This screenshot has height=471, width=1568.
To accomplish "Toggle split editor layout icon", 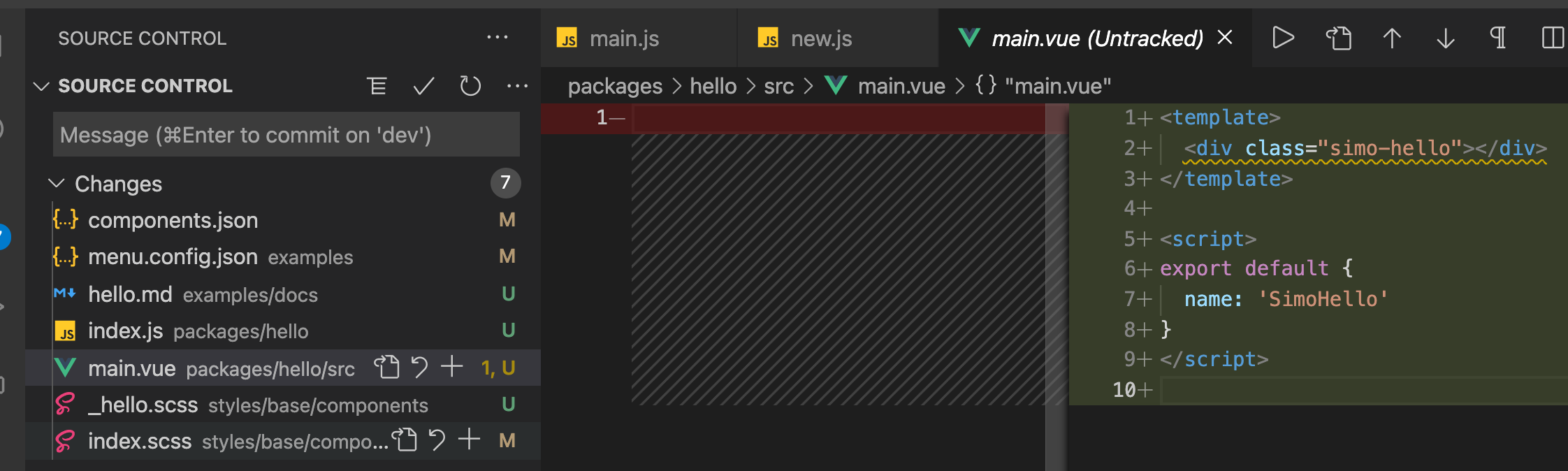I will click(1553, 38).
